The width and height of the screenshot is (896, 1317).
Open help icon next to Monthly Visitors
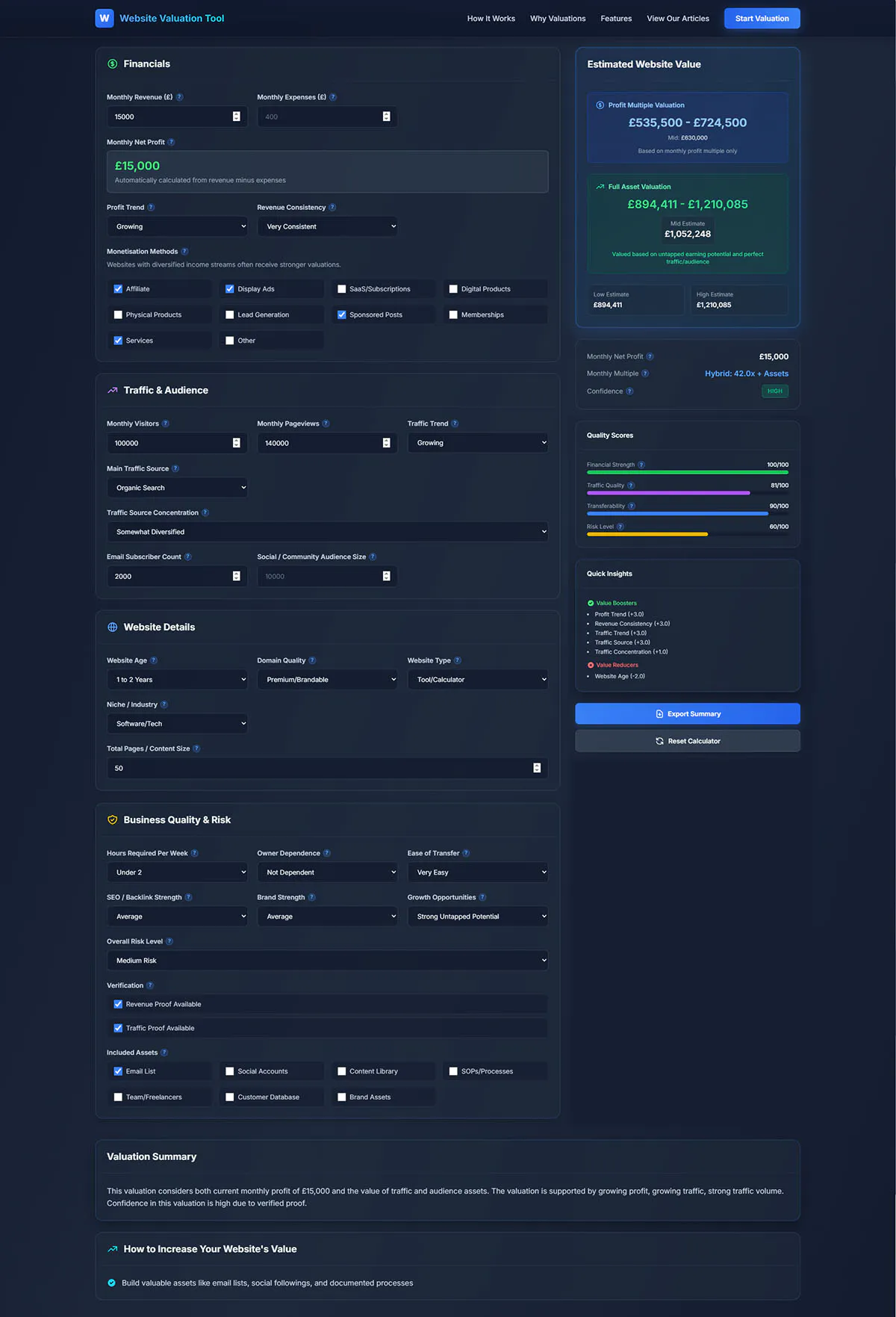[x=166, y=424]
